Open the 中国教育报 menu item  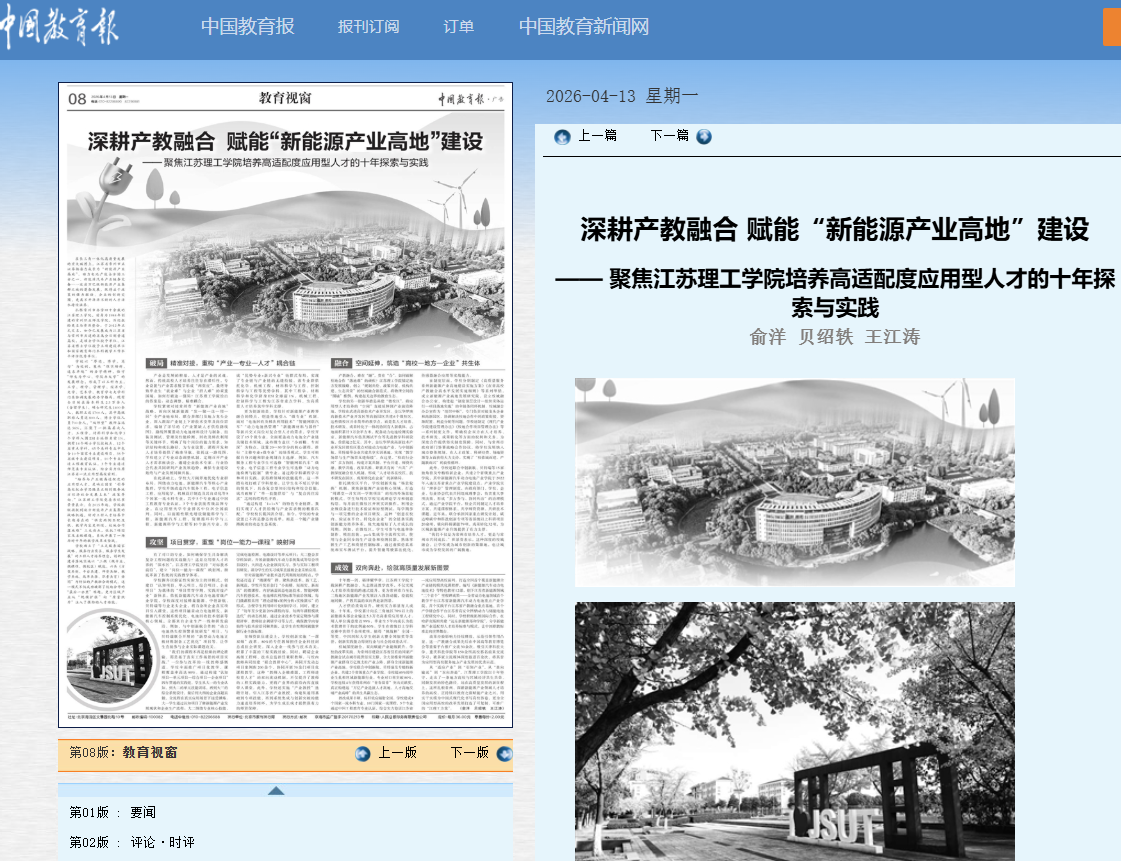pyautogui.click(x=248, y=27)
